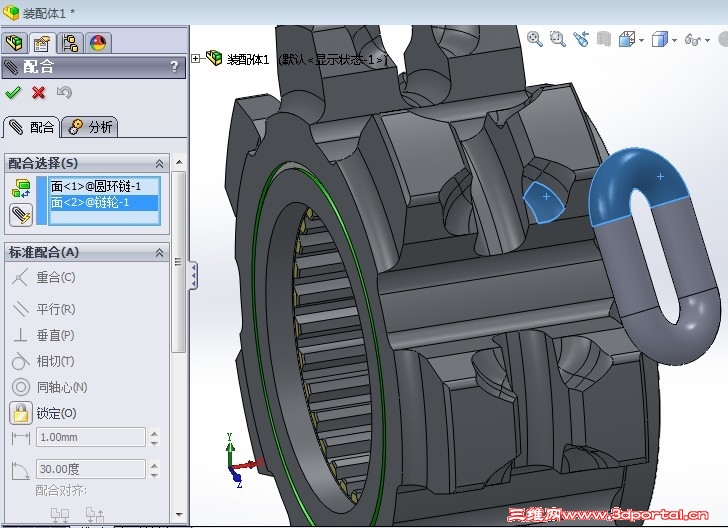Open the PropertyManager tab
Image resolution: width=728 pixels, height=528 pixels.
pyautogui.click(x=42, y=43)
